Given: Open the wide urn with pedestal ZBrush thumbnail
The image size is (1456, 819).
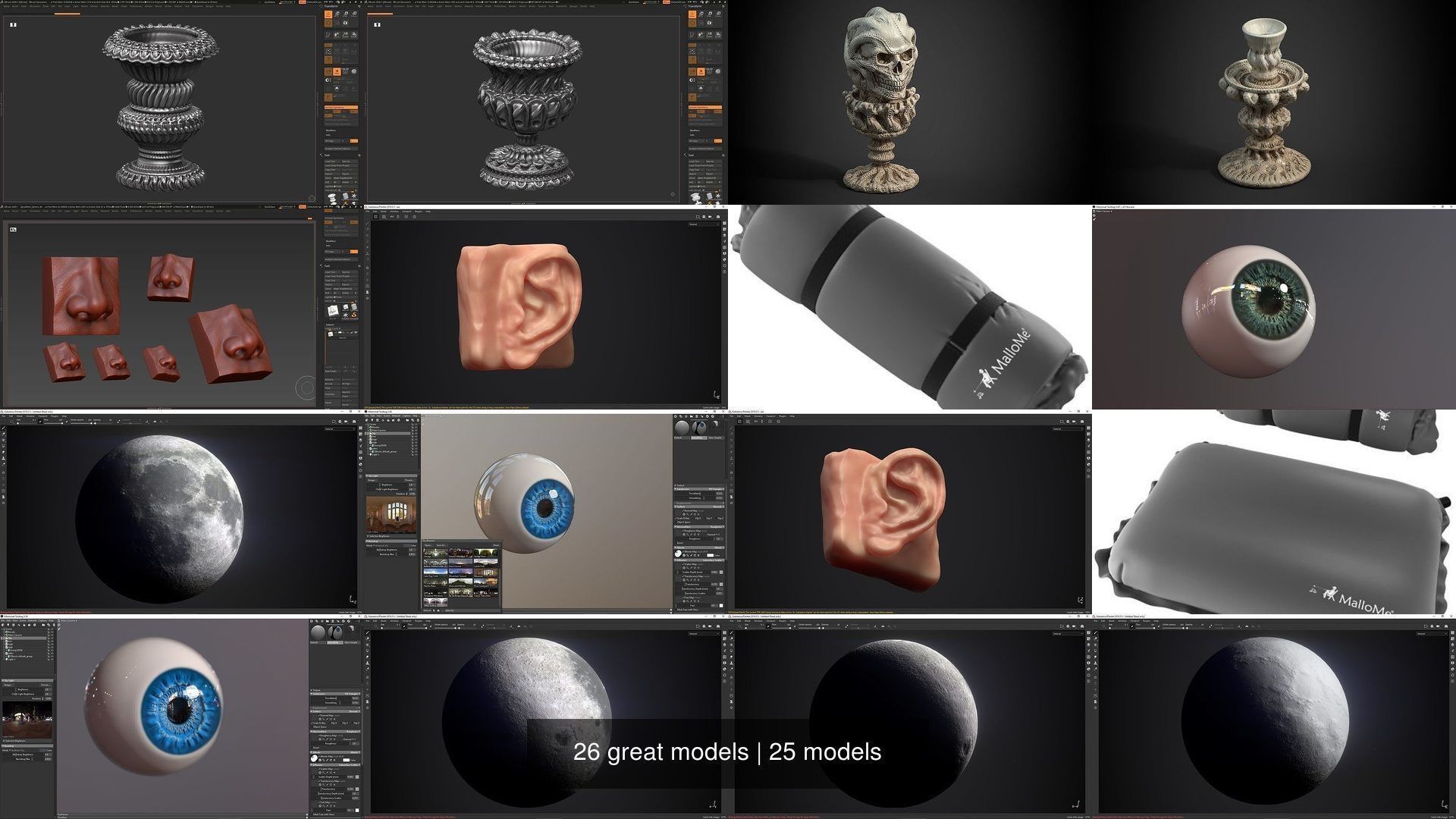Looking at the screenshot, I should [x=546, y=102].
